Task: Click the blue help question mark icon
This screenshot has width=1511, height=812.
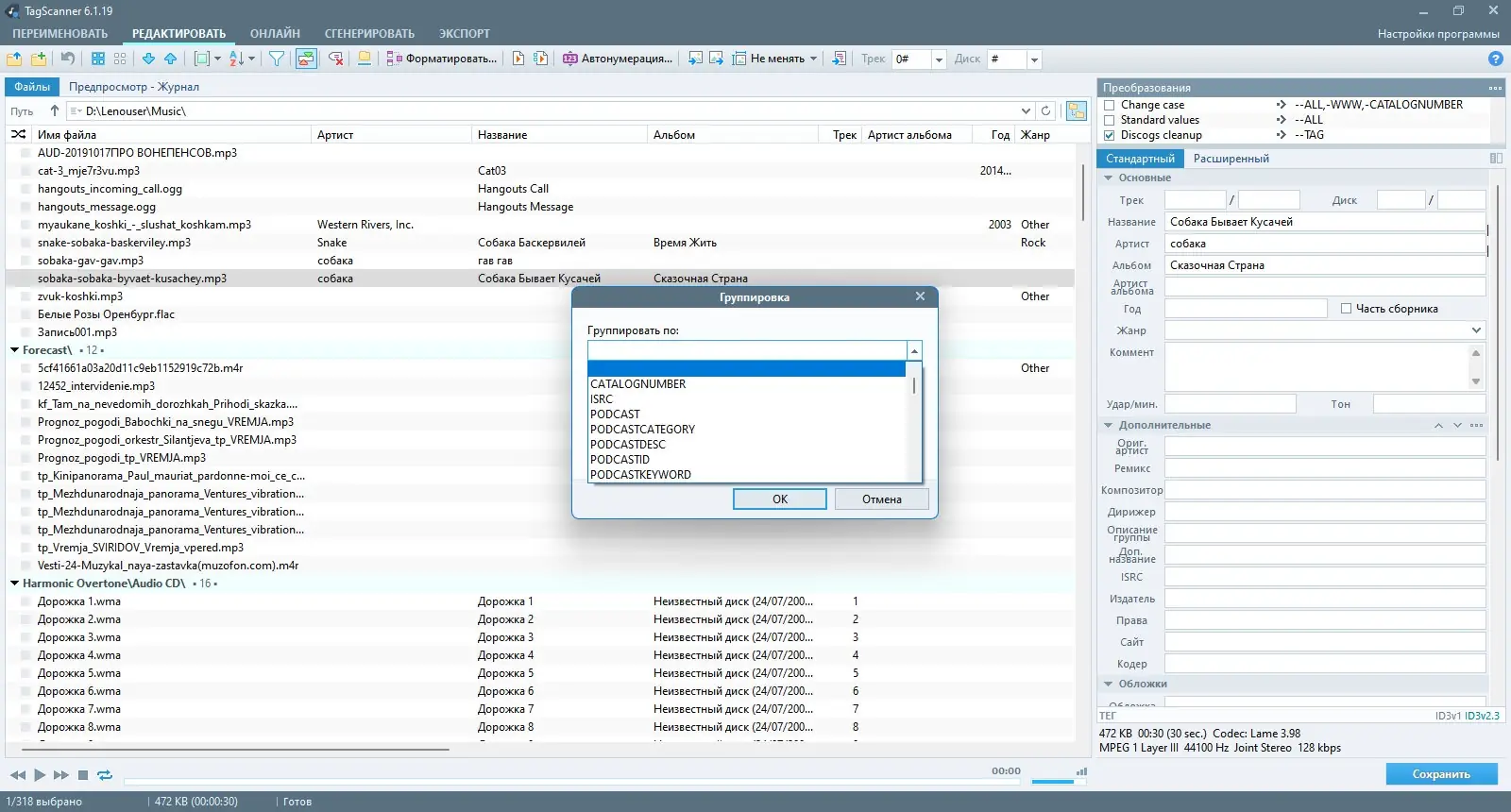Action: pos(1496,59)
